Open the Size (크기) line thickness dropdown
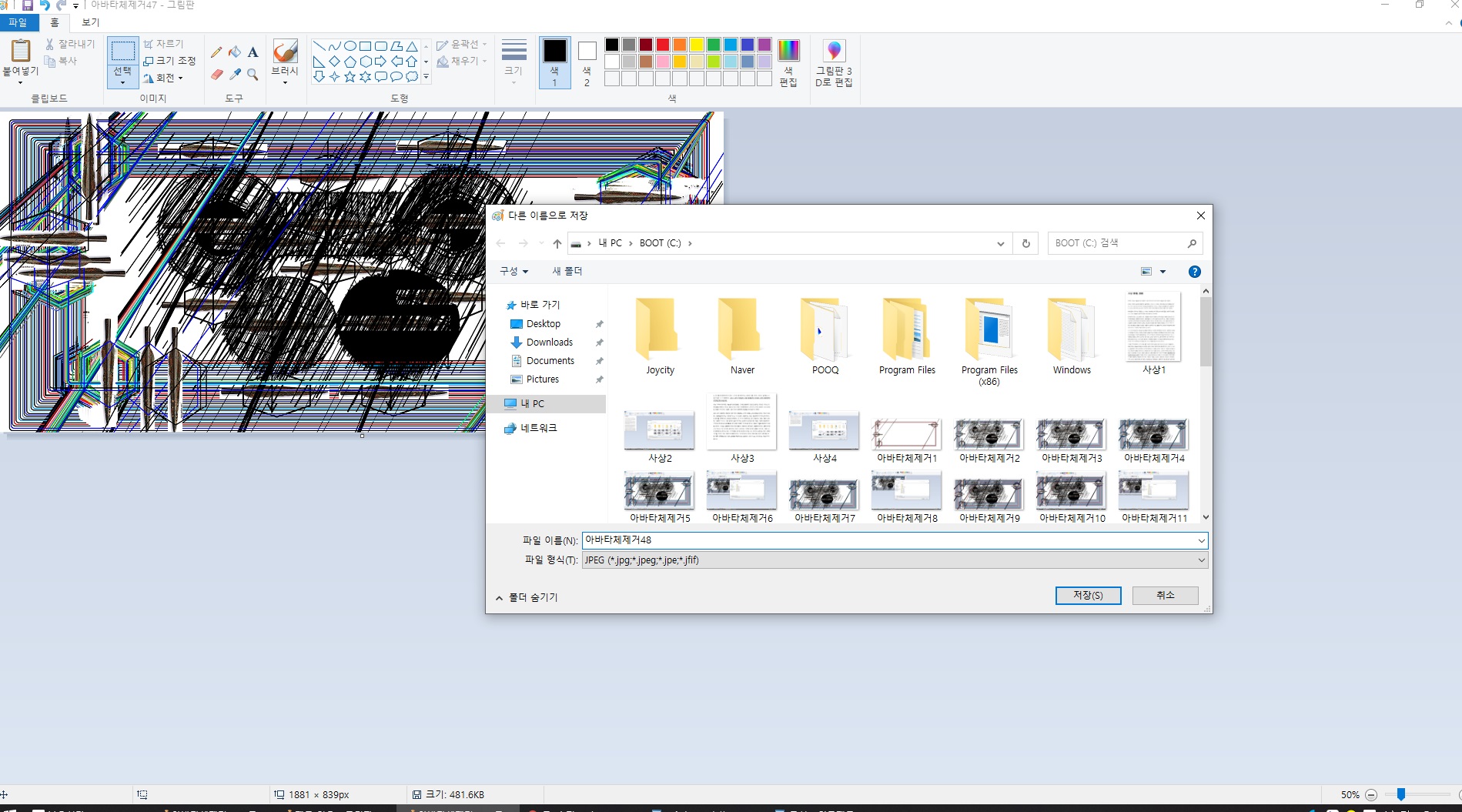1462x812 pixels. [x=514, y=62]
